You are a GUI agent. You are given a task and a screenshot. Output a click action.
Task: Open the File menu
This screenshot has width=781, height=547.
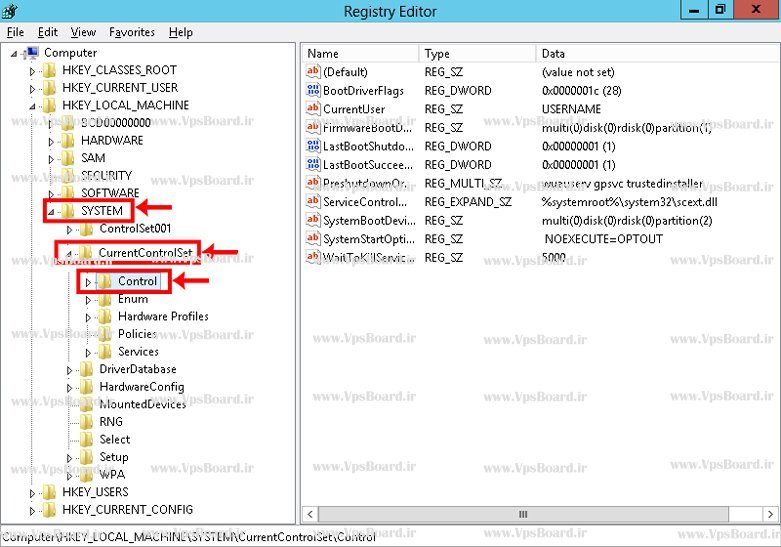point(15,32)
